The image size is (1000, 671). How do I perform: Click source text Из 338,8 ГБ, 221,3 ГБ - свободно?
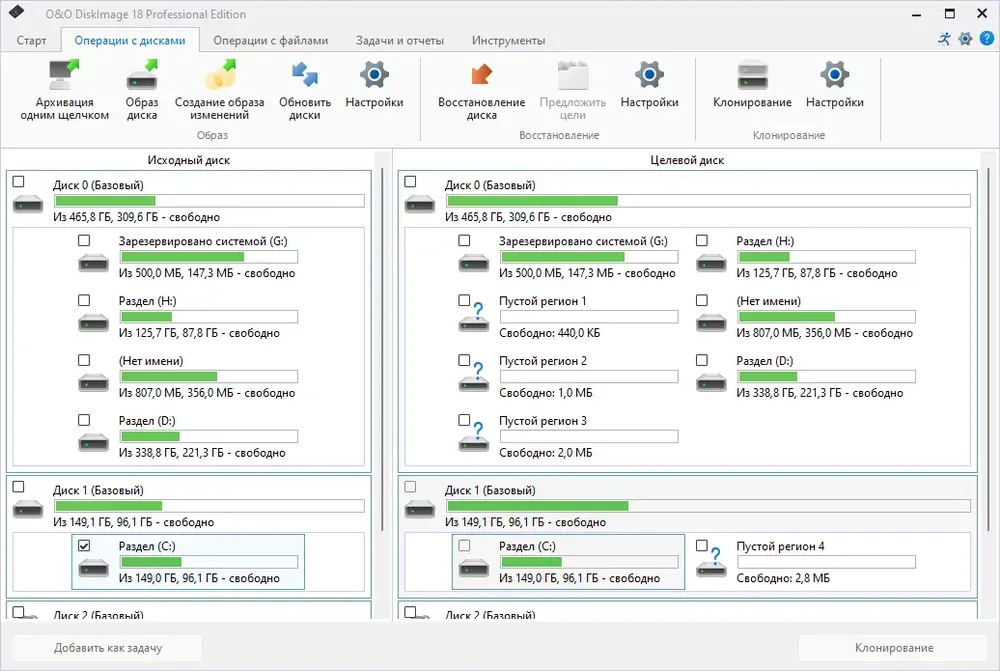(x=202, y=453)
